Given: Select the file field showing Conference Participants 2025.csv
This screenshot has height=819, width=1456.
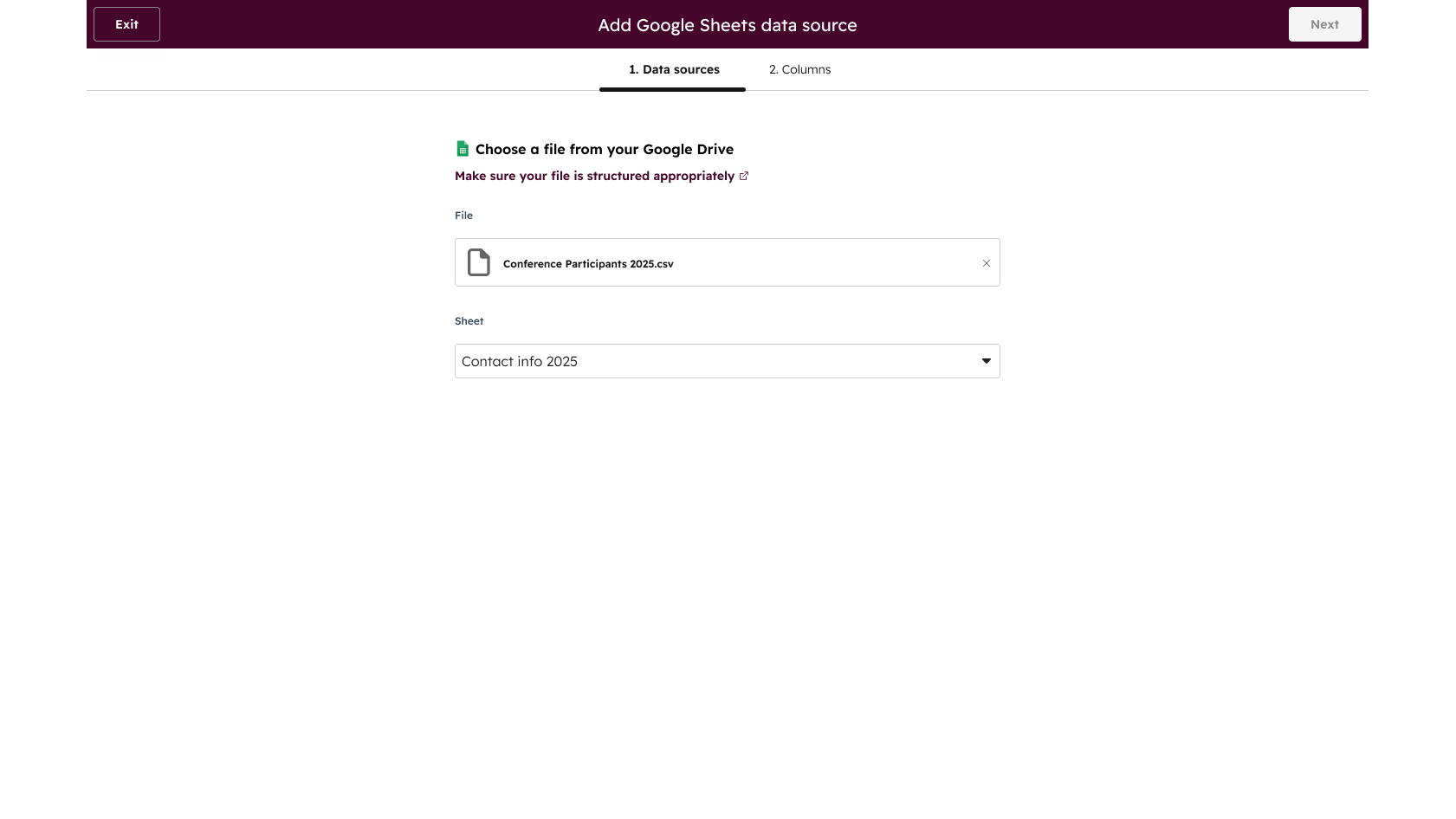Looking at the screenshot, I should click(x=727, y=262).
